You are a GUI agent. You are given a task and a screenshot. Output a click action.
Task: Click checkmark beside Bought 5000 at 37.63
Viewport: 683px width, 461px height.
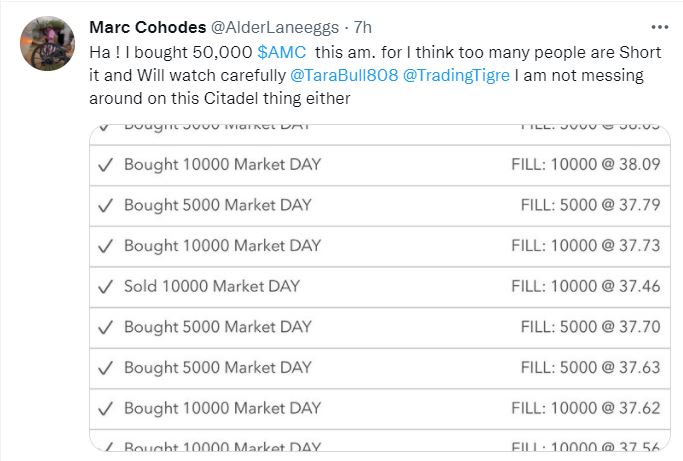pos(106,367)
